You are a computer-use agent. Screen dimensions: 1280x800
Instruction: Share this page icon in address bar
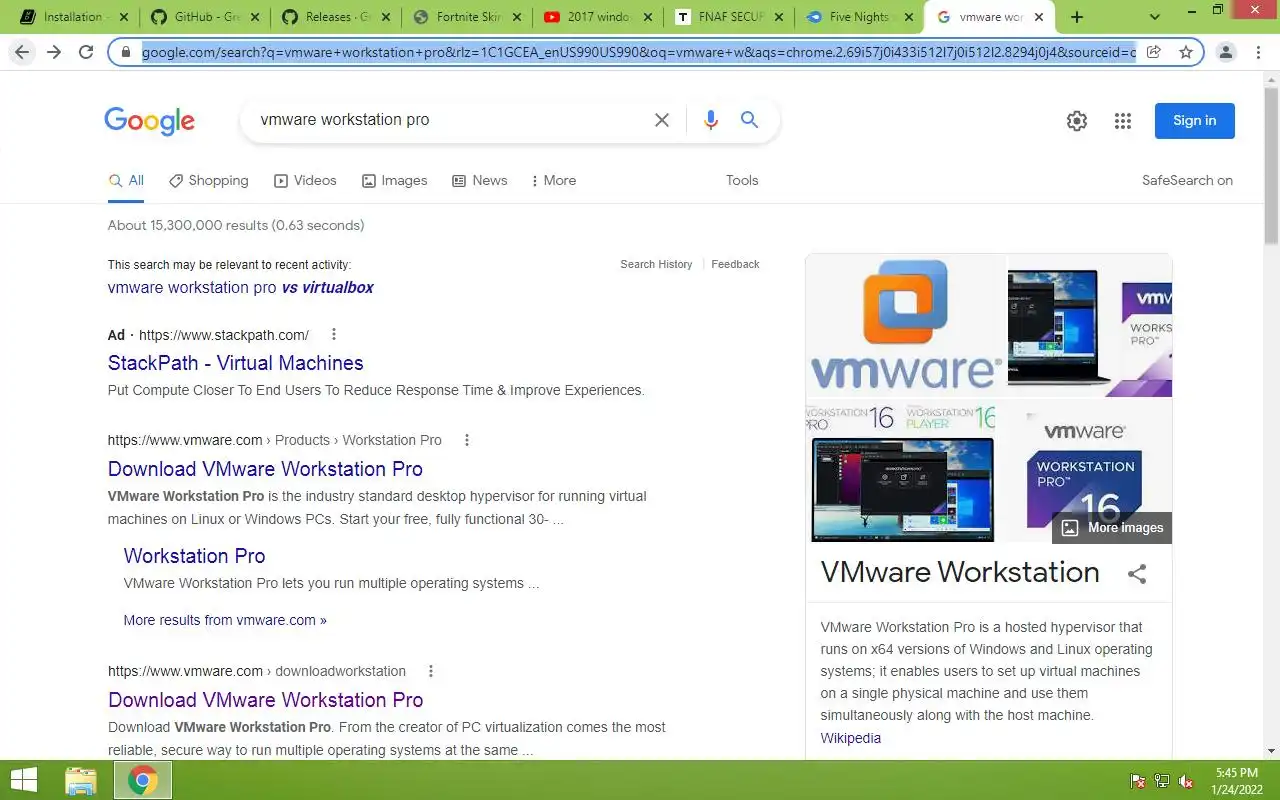[x=1154, y=52]
